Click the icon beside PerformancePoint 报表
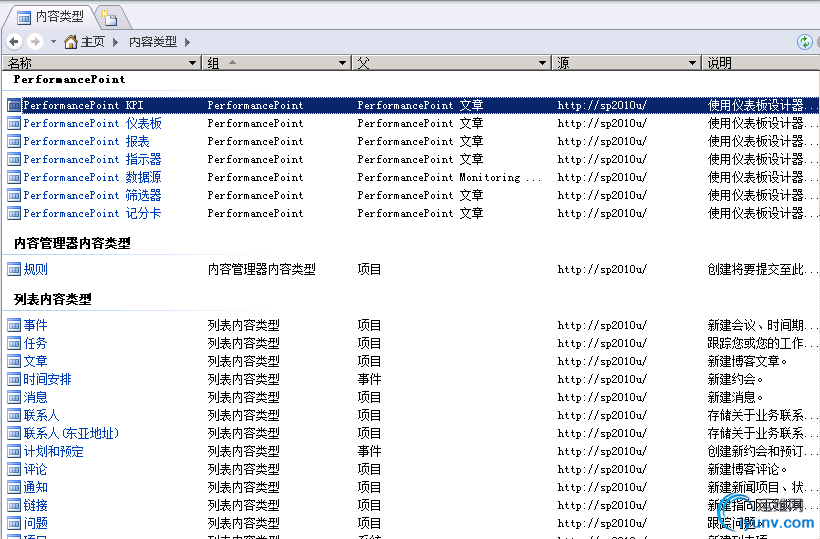The width and height of the screenshot is (820, 539). [14, 141]
